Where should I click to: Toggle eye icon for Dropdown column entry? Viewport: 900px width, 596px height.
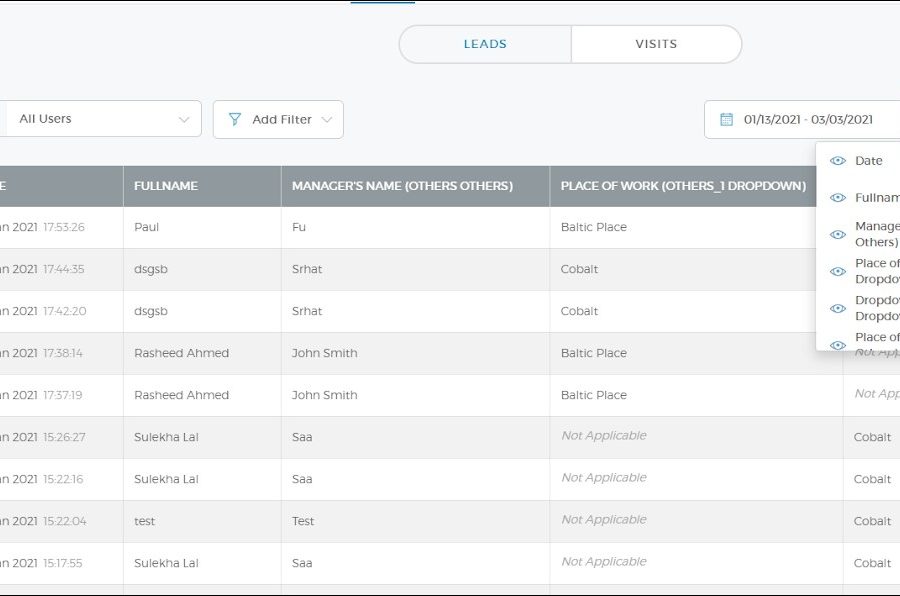click(838, 308)
